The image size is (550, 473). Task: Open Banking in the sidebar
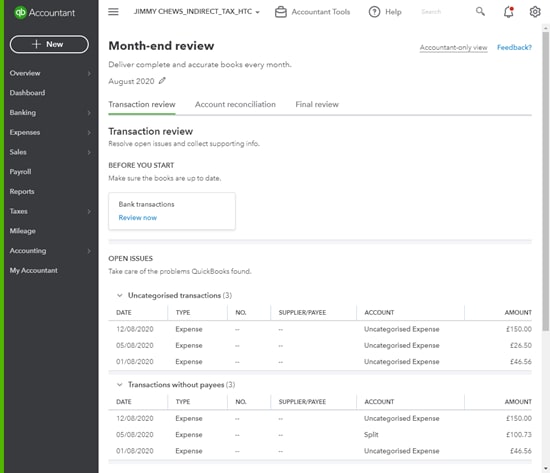click(23, 113)
